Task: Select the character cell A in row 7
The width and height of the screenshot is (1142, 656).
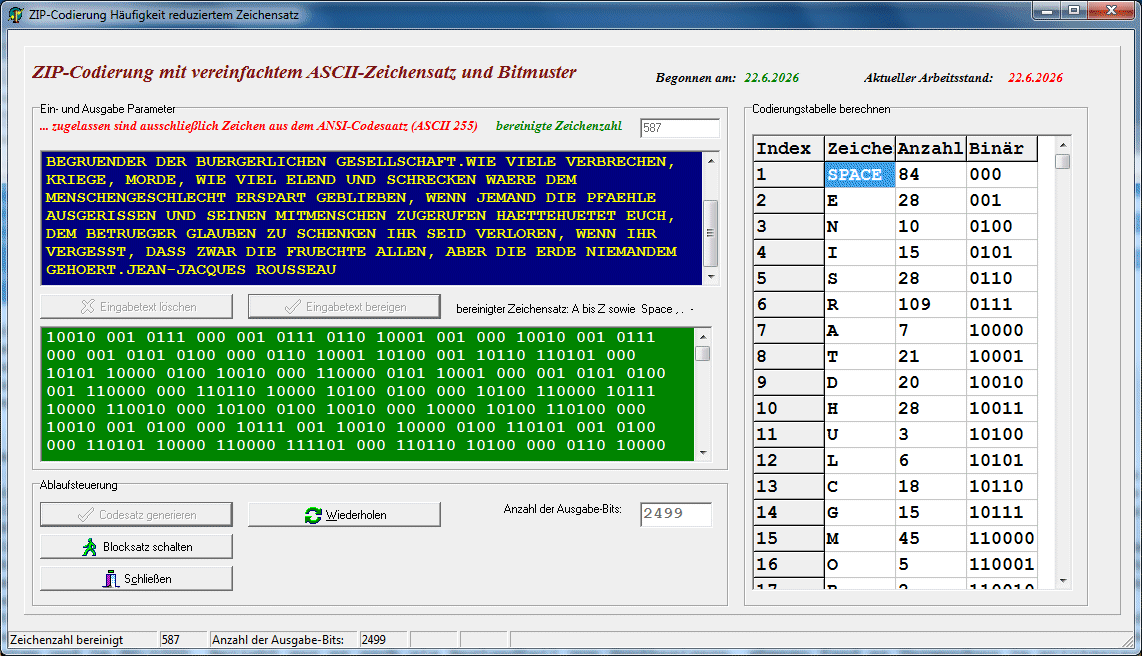Action: [x=859, y=331]
